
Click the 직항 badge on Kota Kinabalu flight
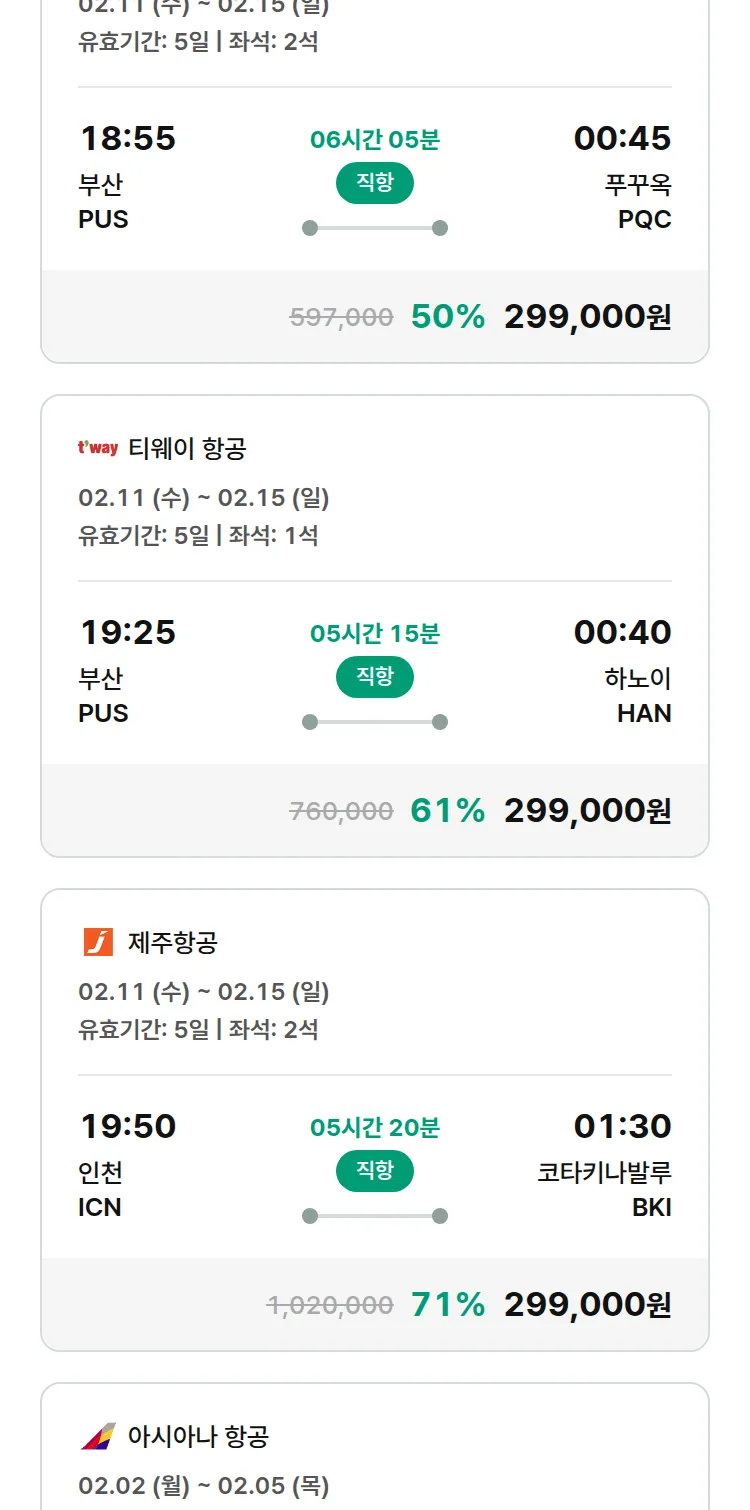click(x=374, y=1171)
